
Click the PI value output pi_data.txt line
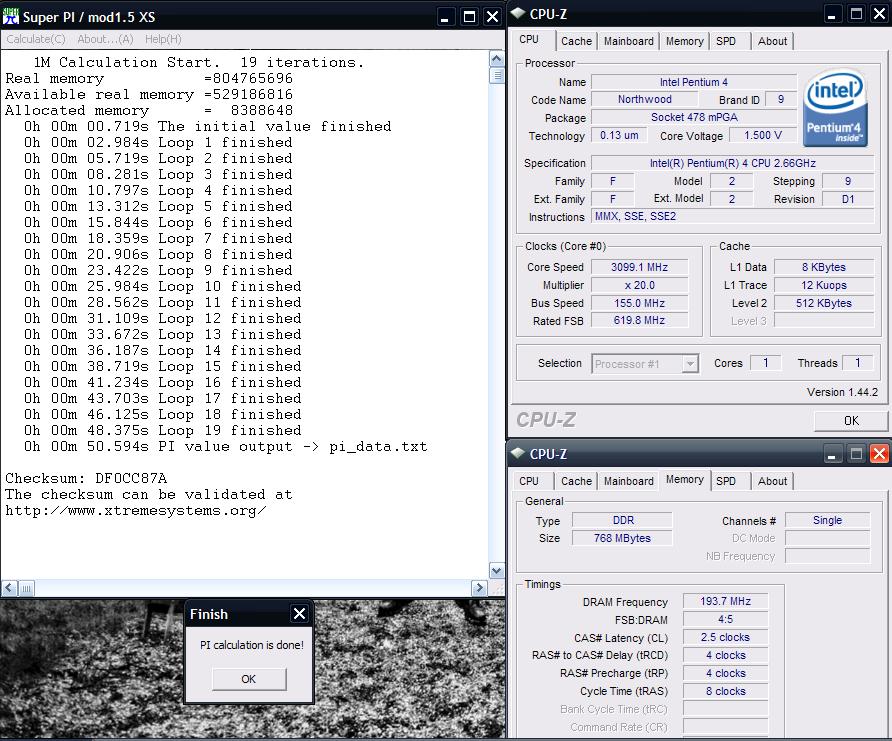coord(225,446)
